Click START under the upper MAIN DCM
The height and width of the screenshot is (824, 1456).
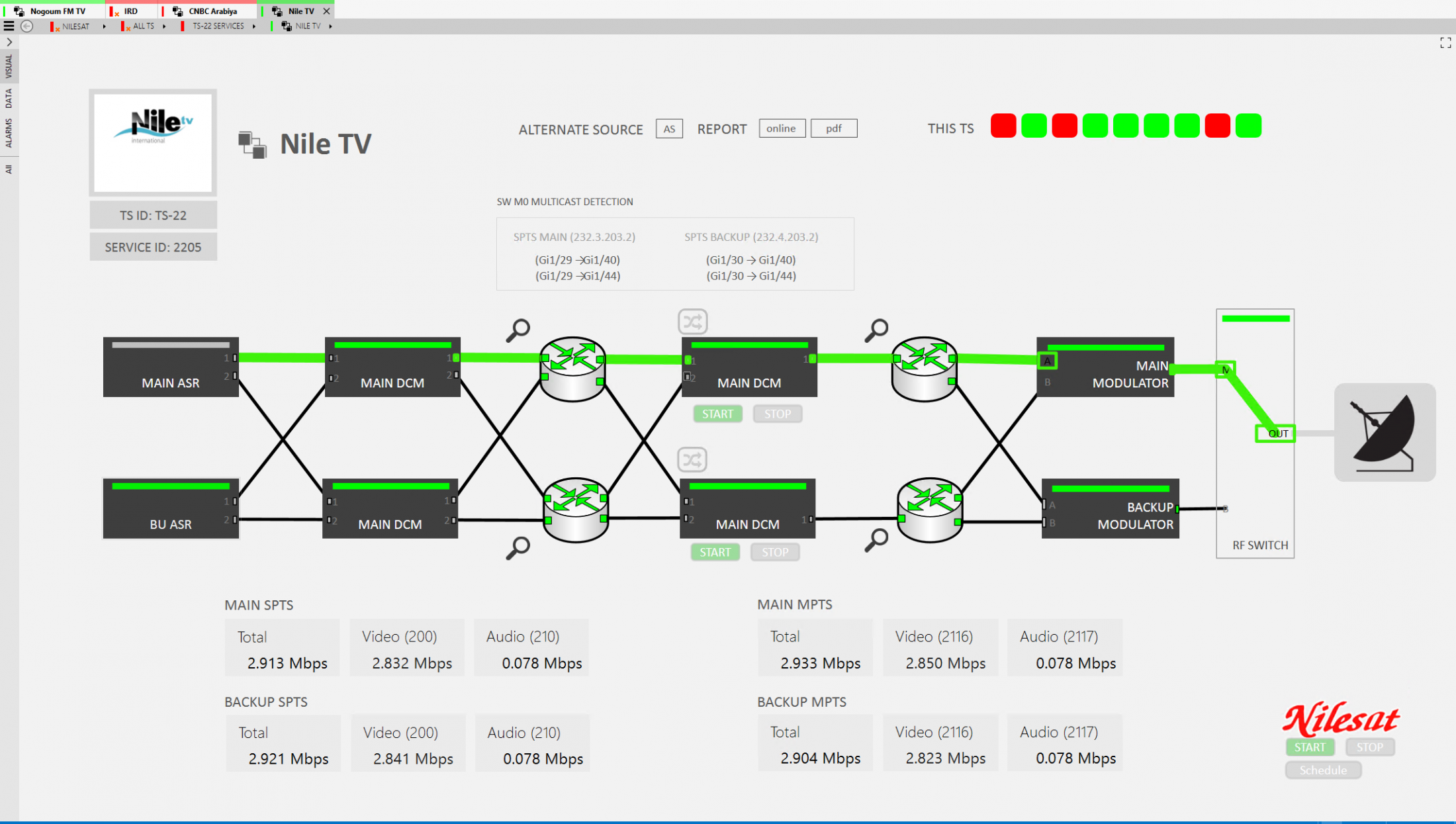718,414
